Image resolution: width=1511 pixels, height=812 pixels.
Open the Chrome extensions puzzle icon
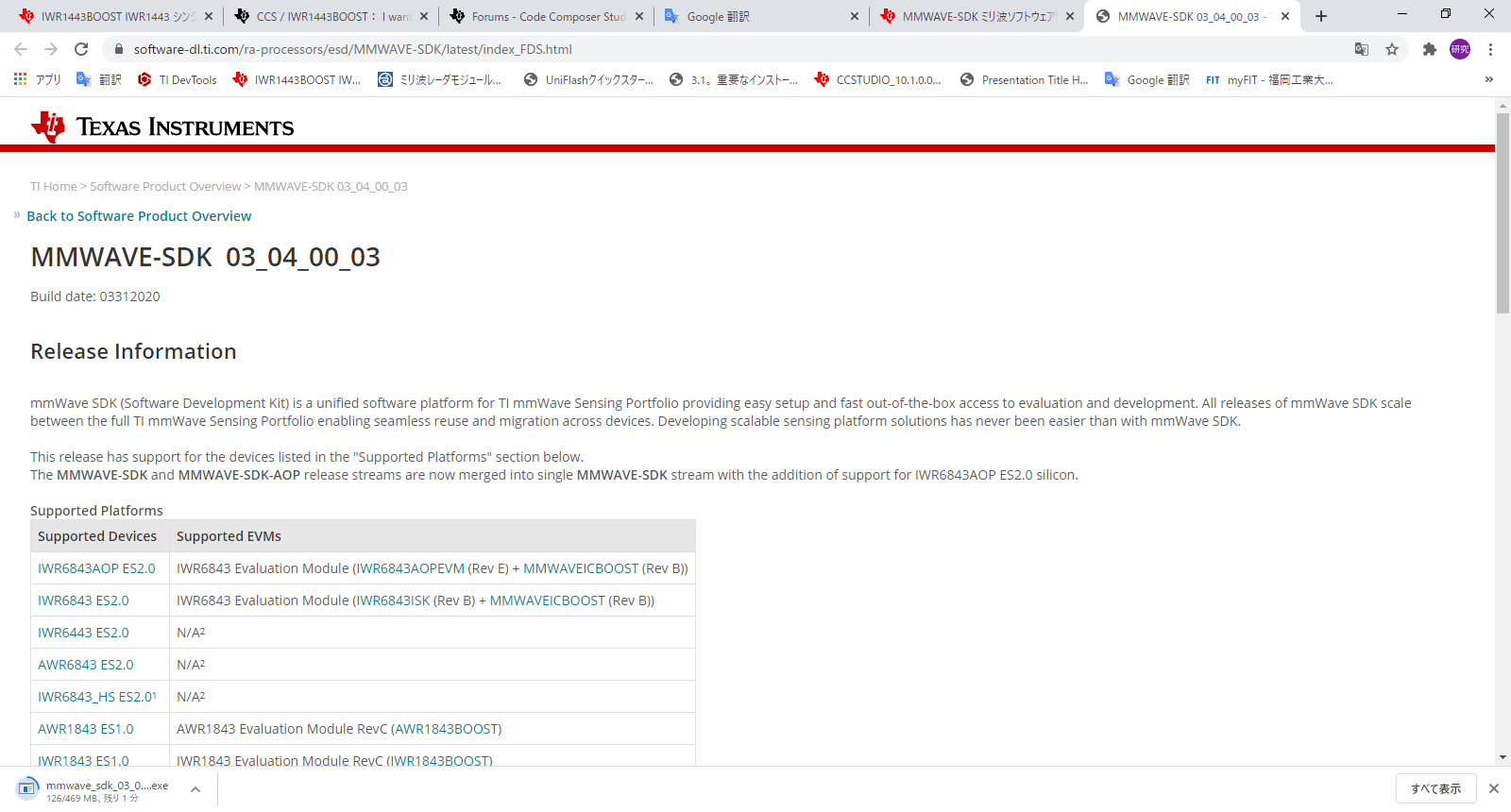click(x=1430, y=49)
